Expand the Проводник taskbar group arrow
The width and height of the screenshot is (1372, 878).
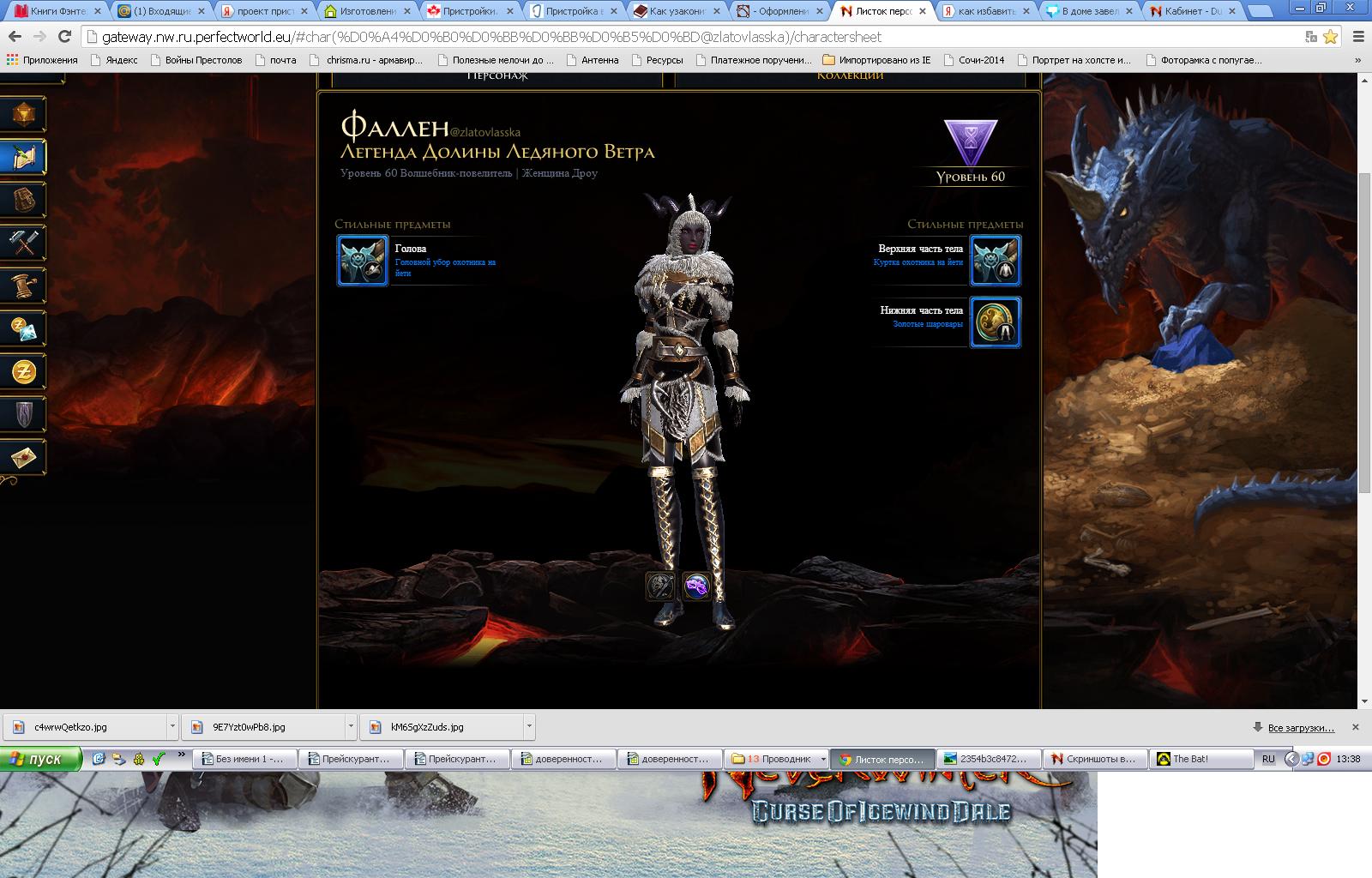[x=823, y=759]
